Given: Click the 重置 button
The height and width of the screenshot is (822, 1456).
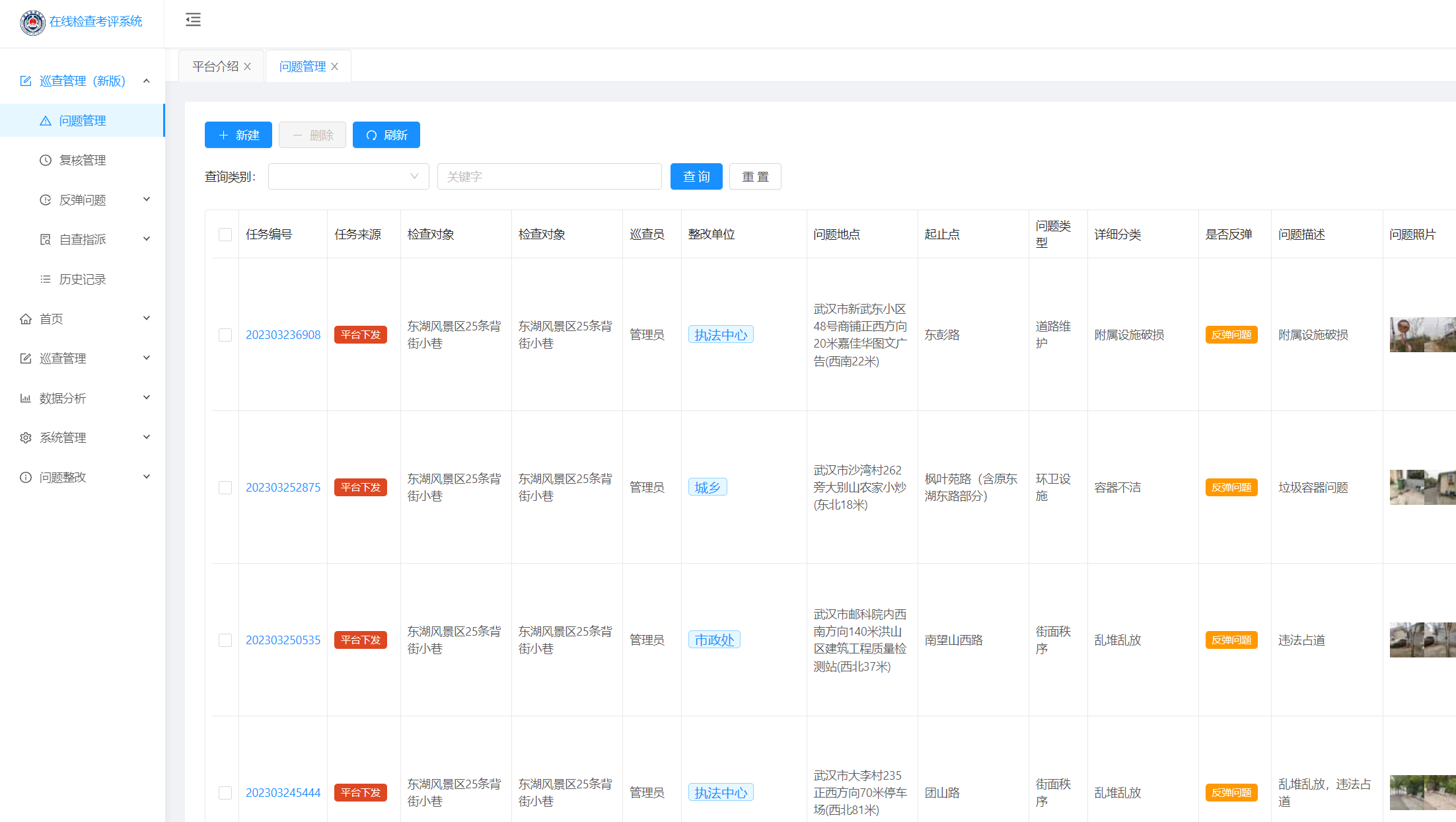Looking at the screenshot, I should click(x=755, y=176).
